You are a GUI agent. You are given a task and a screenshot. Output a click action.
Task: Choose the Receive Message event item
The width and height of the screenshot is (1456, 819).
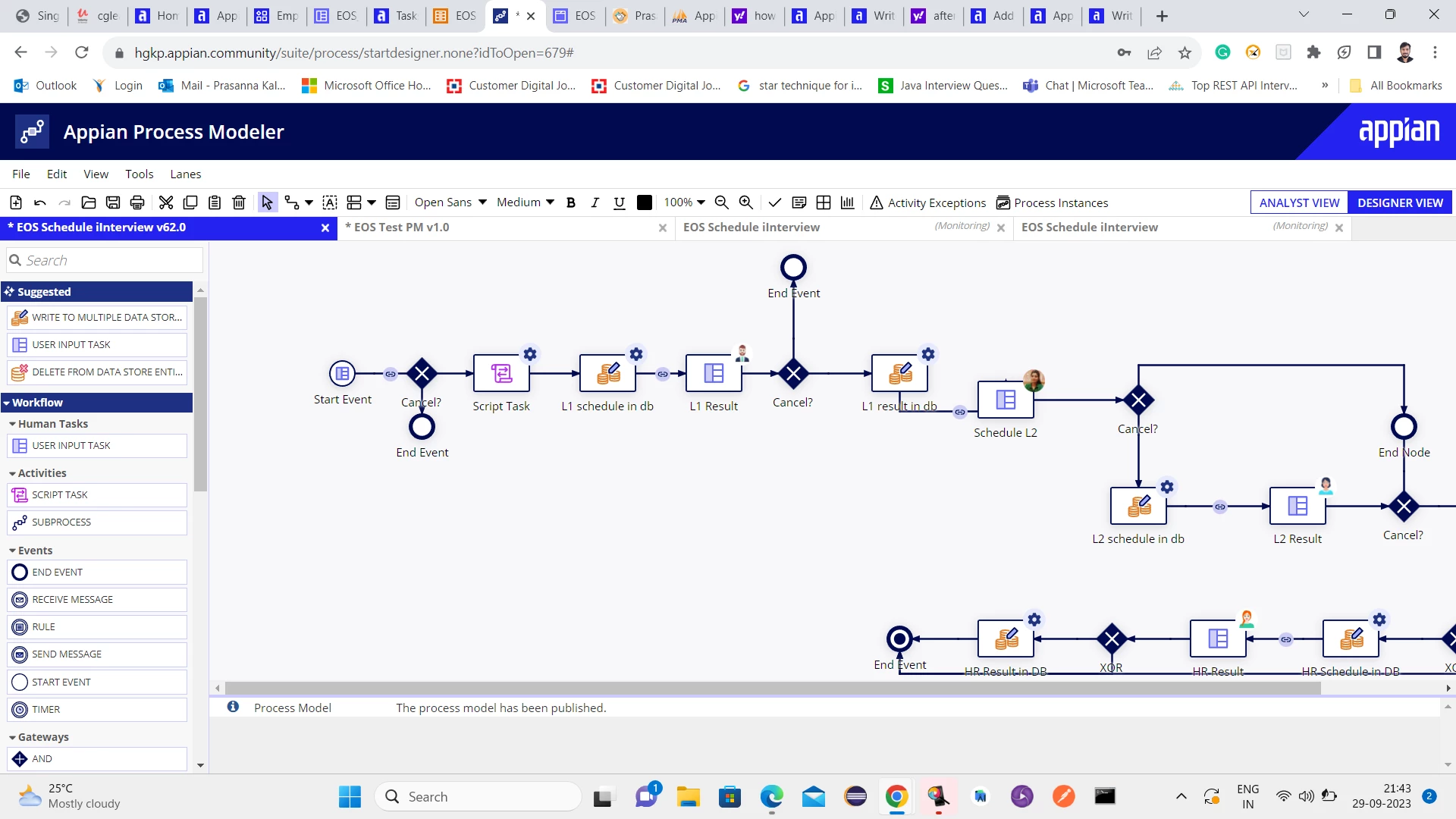97,600
